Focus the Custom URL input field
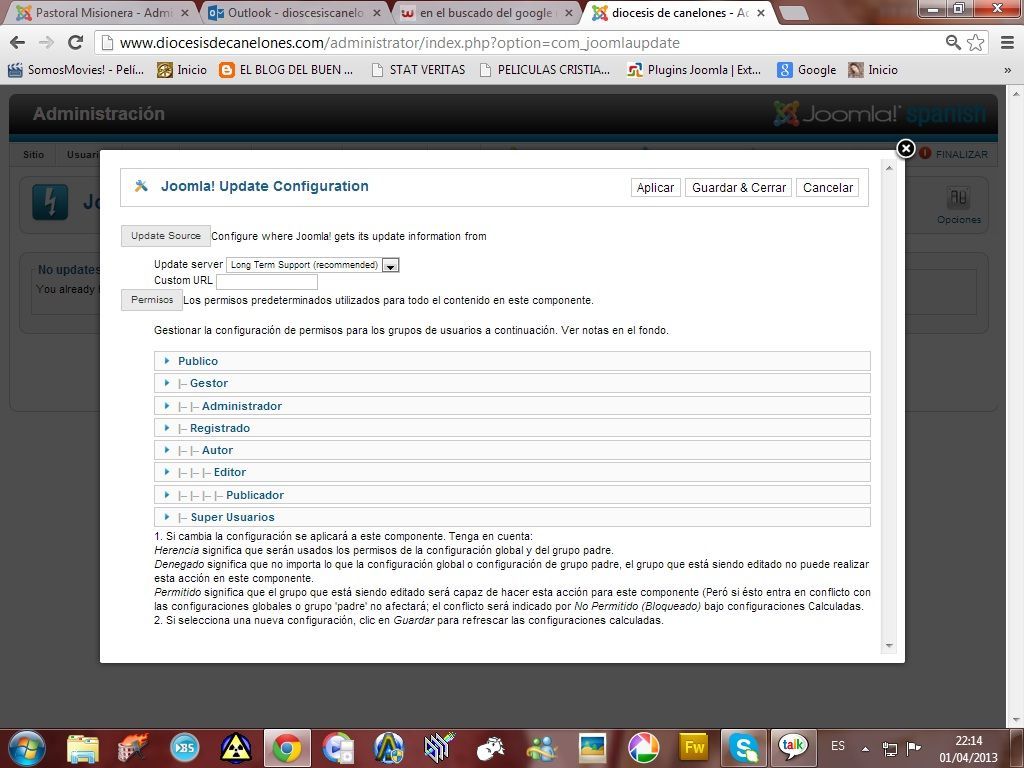 266,281
